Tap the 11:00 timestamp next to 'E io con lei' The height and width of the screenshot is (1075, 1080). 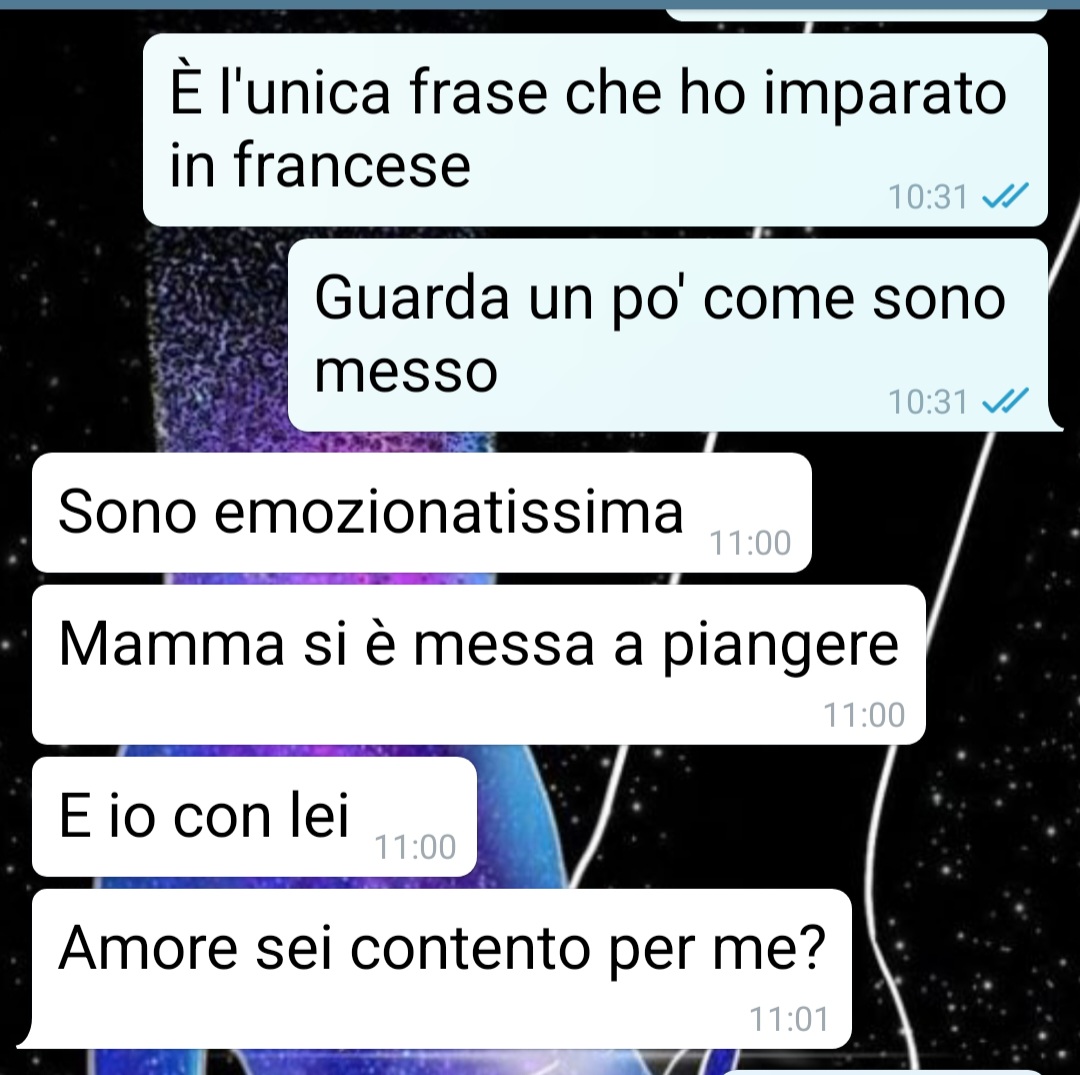[x=415, y=848]
